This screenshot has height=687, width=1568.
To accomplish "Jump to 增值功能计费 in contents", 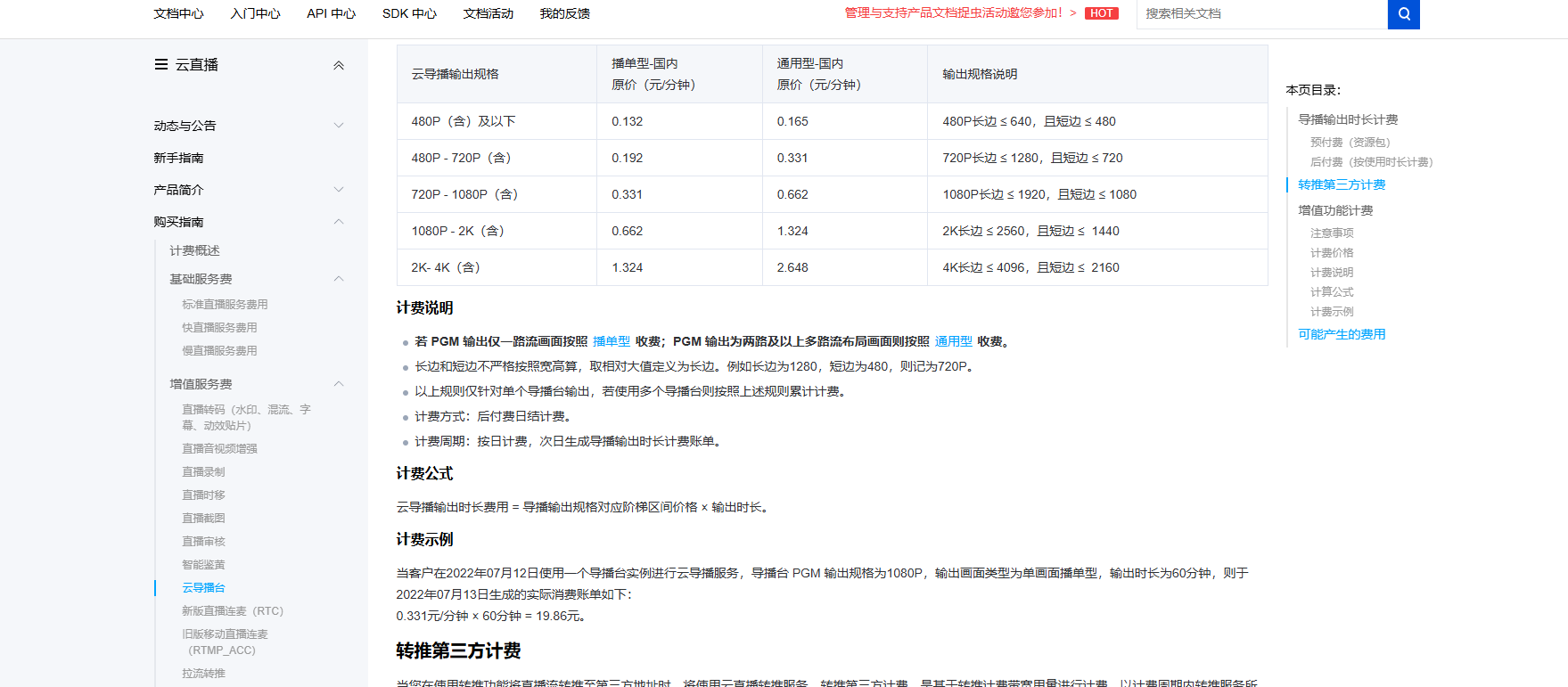I will [x=1335, y=210].
